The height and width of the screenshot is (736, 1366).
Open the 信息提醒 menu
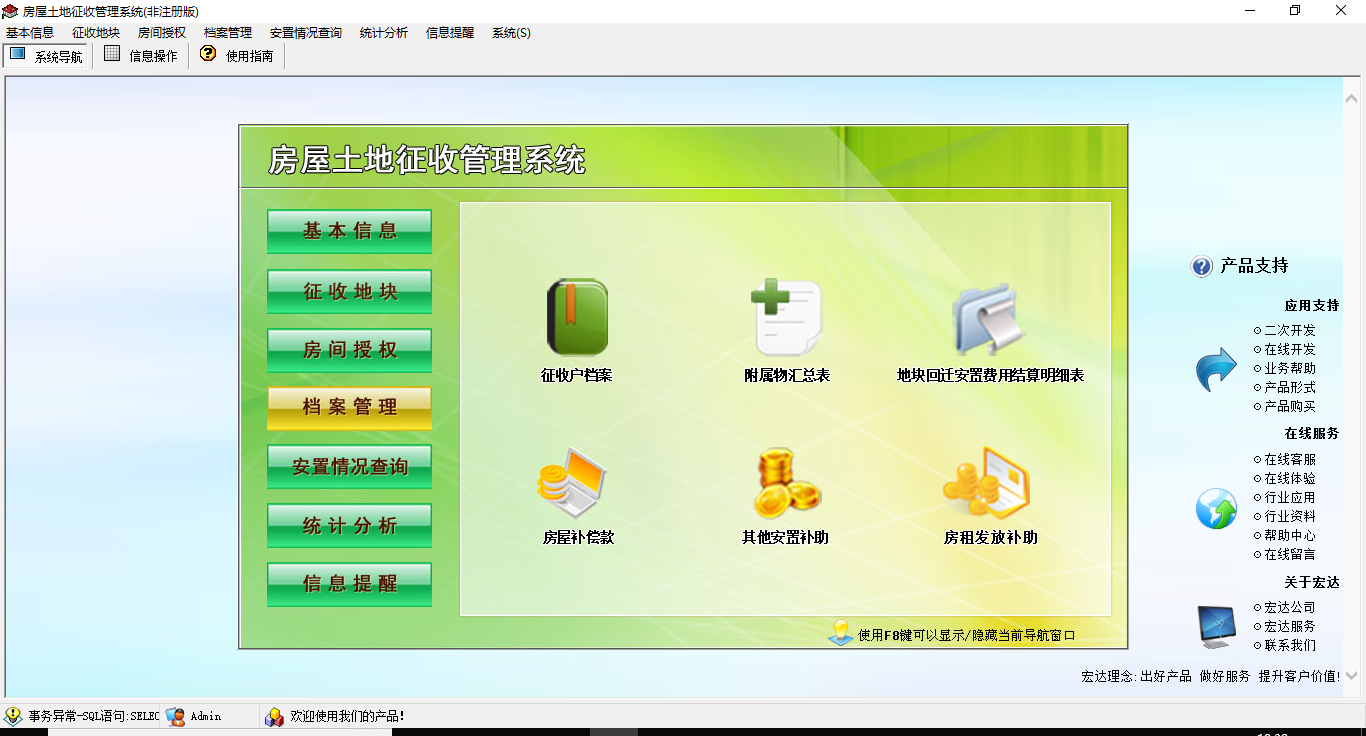point(450,33)
